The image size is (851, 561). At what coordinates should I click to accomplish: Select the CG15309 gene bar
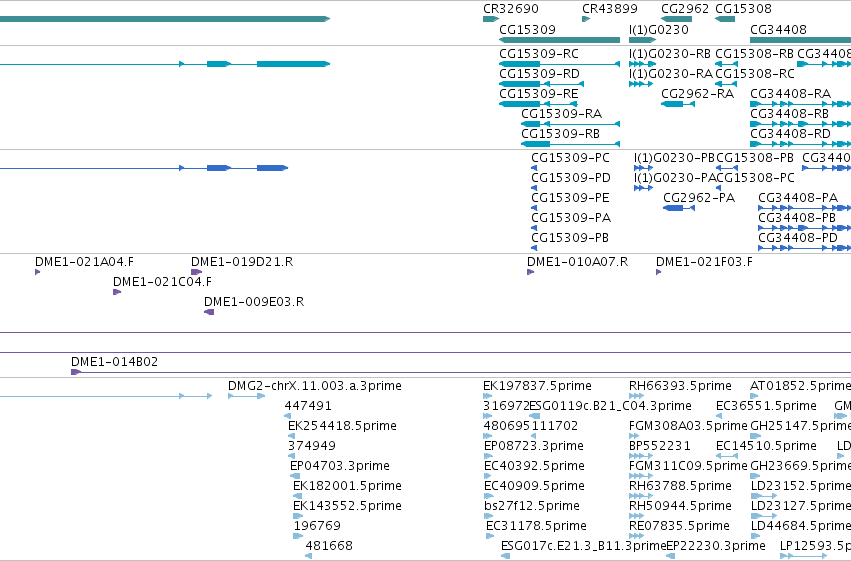(559, 40)
